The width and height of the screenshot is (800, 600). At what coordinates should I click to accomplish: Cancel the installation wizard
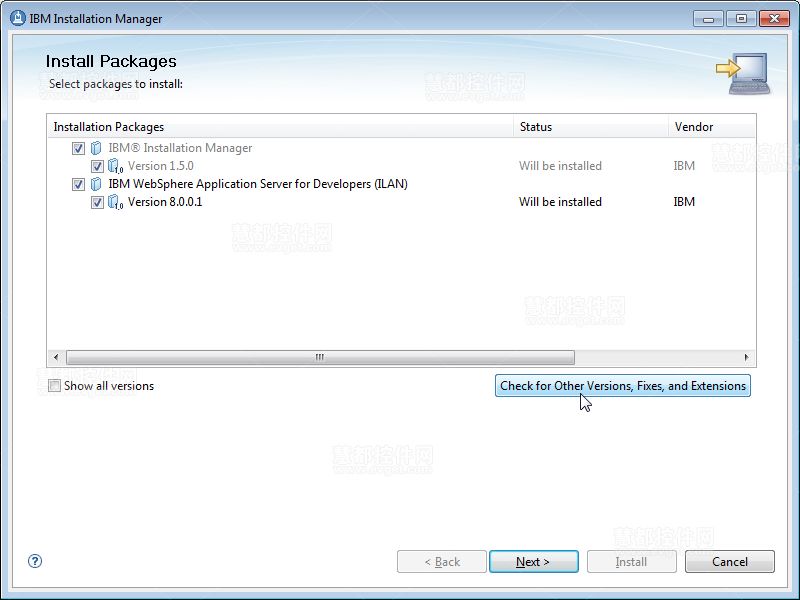point(730,561)
